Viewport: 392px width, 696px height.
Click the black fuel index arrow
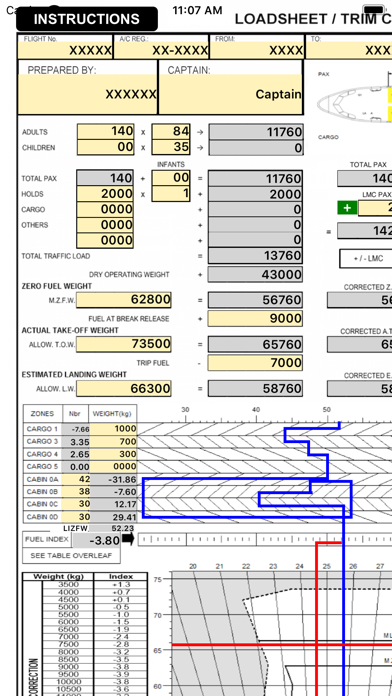tap(128, 539)
